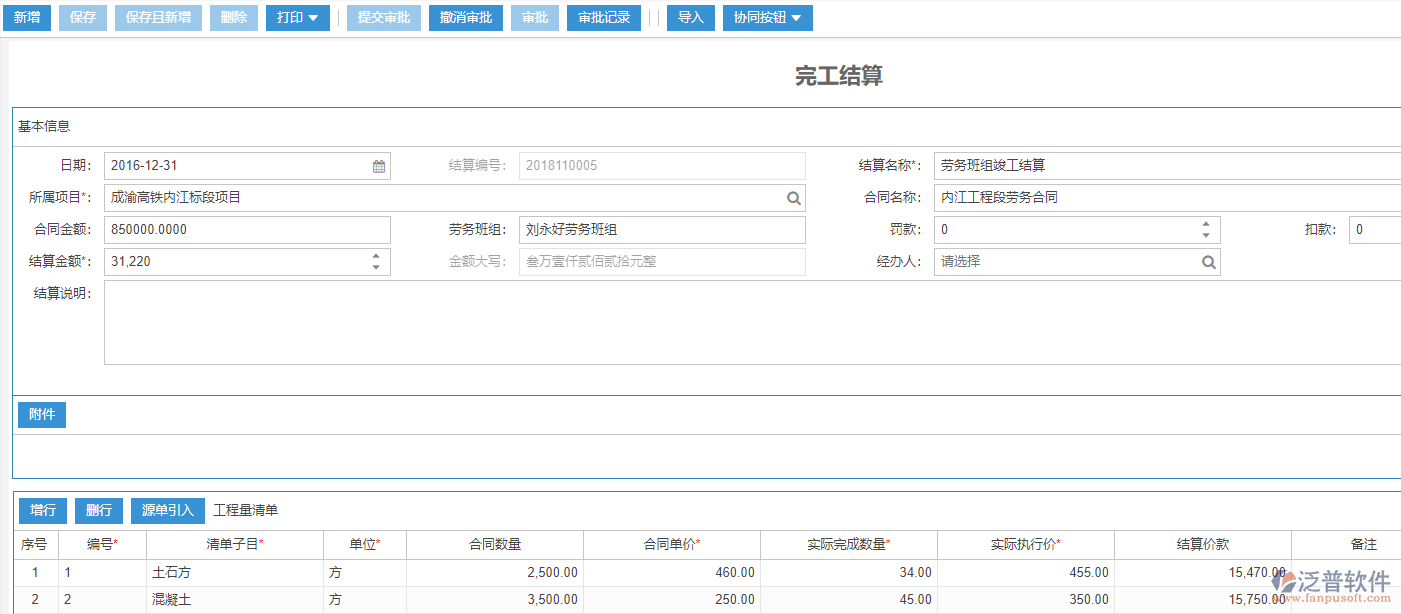Click the 导入 toolbar button
This screenshot has width=1401, height=614.
691,18
